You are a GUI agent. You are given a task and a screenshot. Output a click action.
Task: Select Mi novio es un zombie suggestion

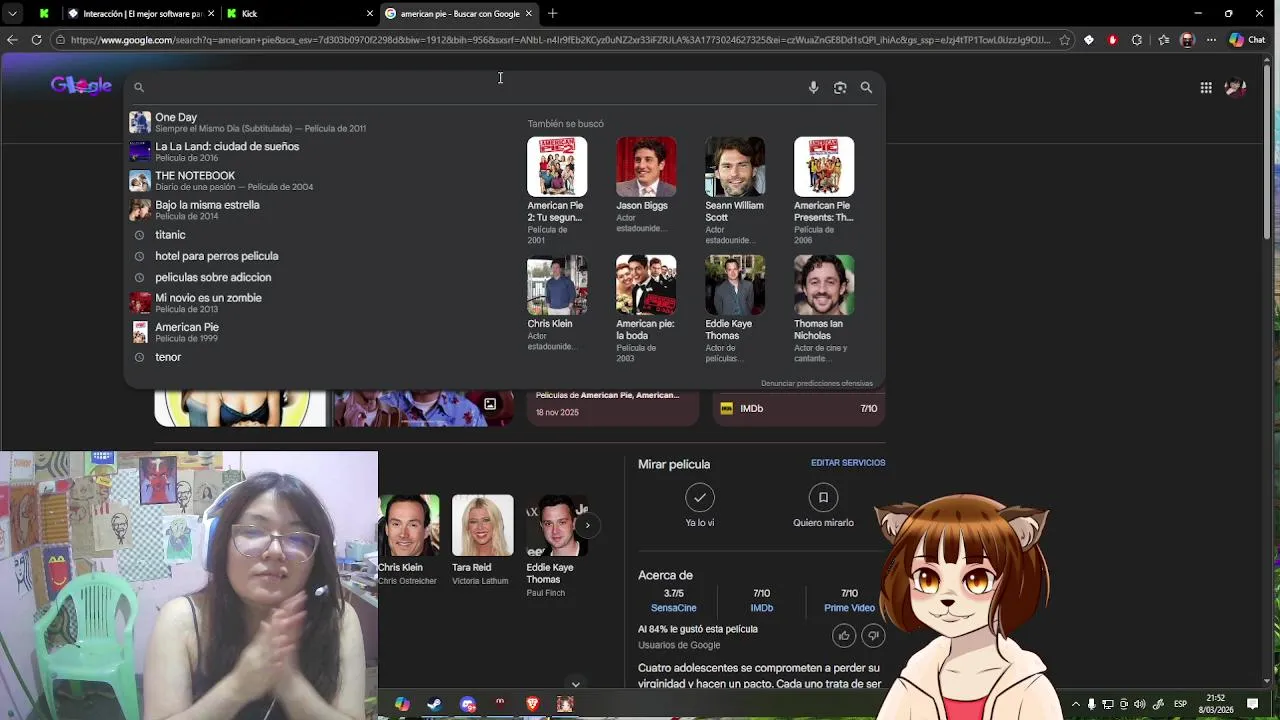pyautogui.click(x=320, y=302)
